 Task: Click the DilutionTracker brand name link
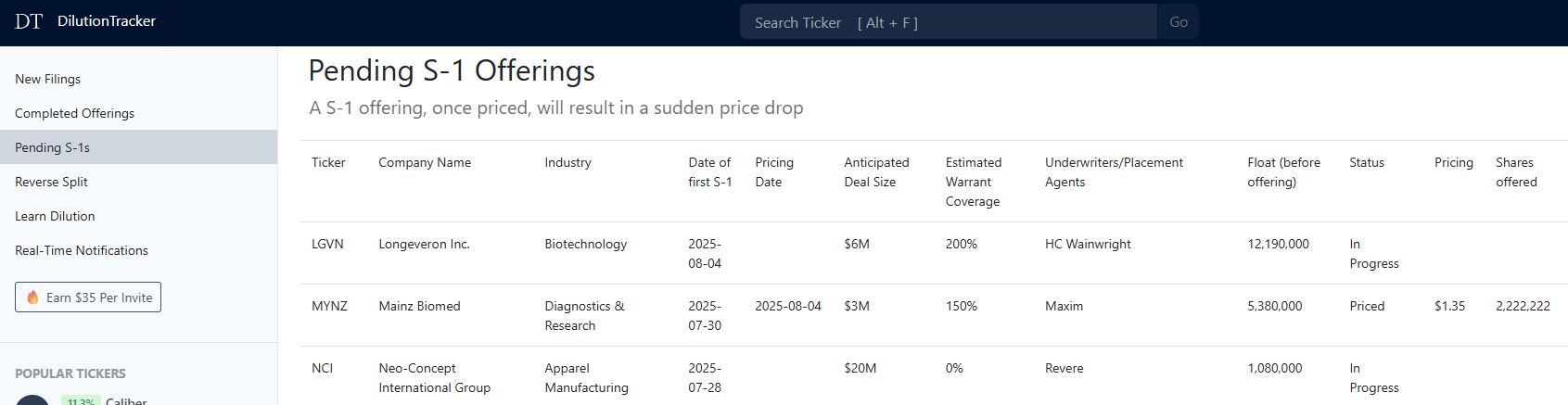pos(107,21)
